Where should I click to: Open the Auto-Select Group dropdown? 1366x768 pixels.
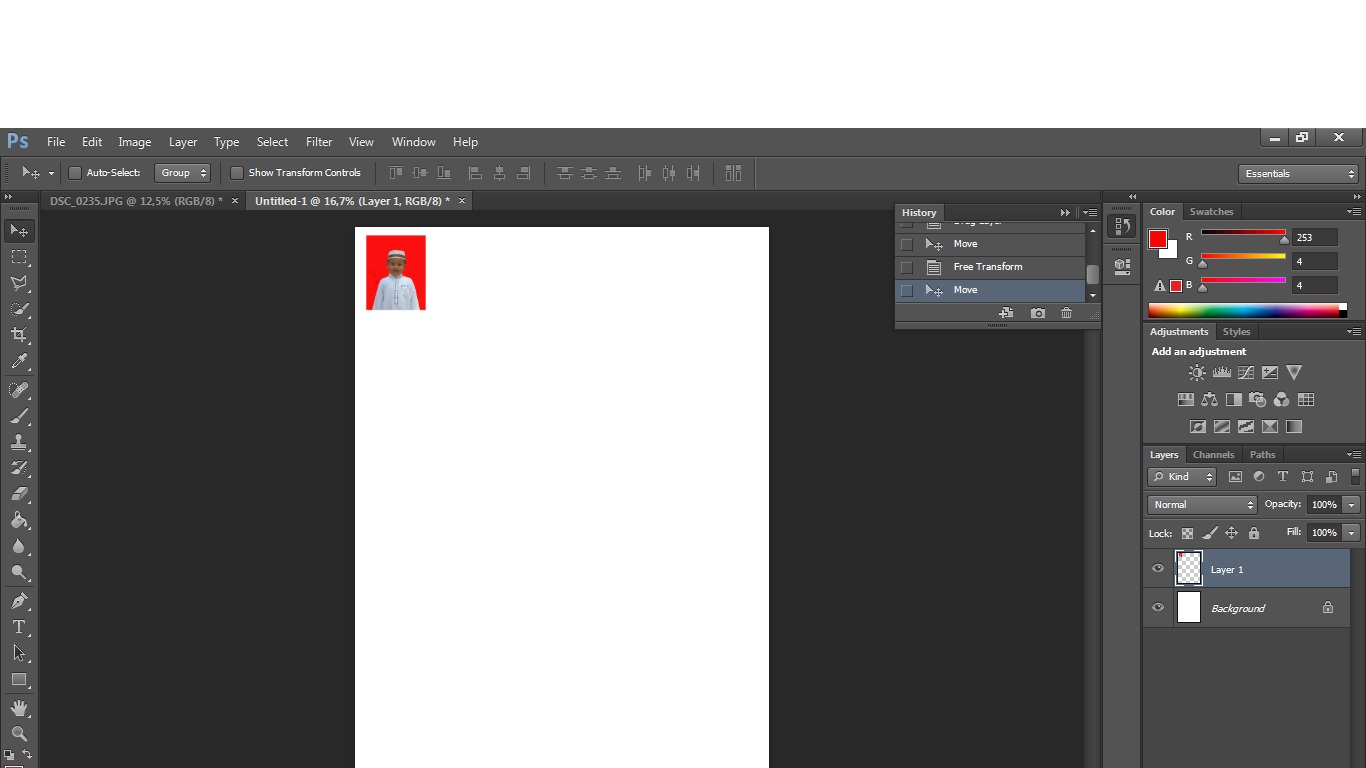point(182,173)
